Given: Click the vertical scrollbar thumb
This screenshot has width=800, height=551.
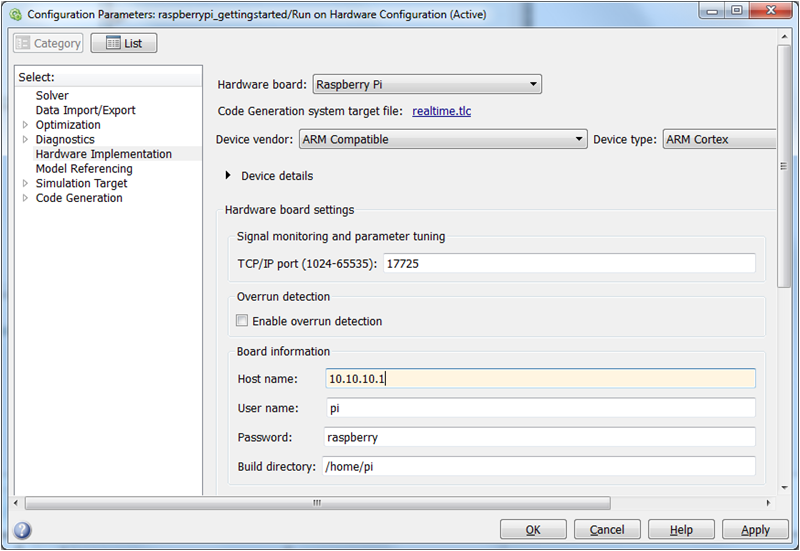Looking at the screenshot, I should pyautogui.click(x=784, y=166).
